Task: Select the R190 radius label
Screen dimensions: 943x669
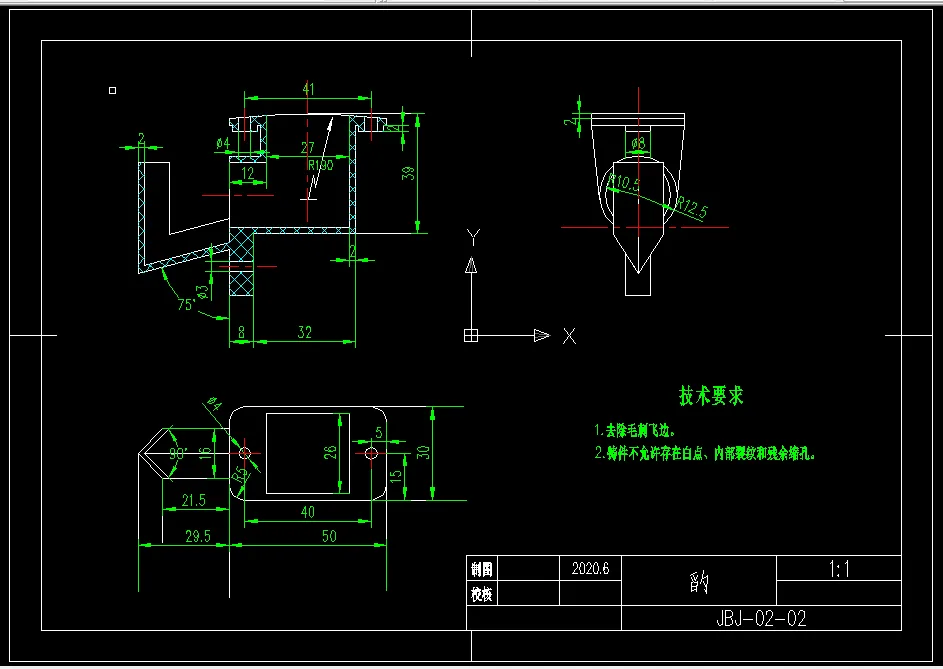Action: point(321,165)
